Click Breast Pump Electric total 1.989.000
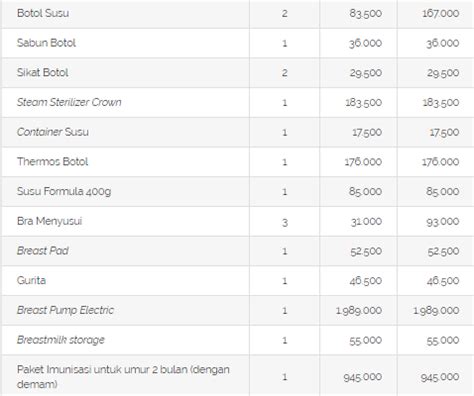 pyautogui.click(x=436, y=311)
